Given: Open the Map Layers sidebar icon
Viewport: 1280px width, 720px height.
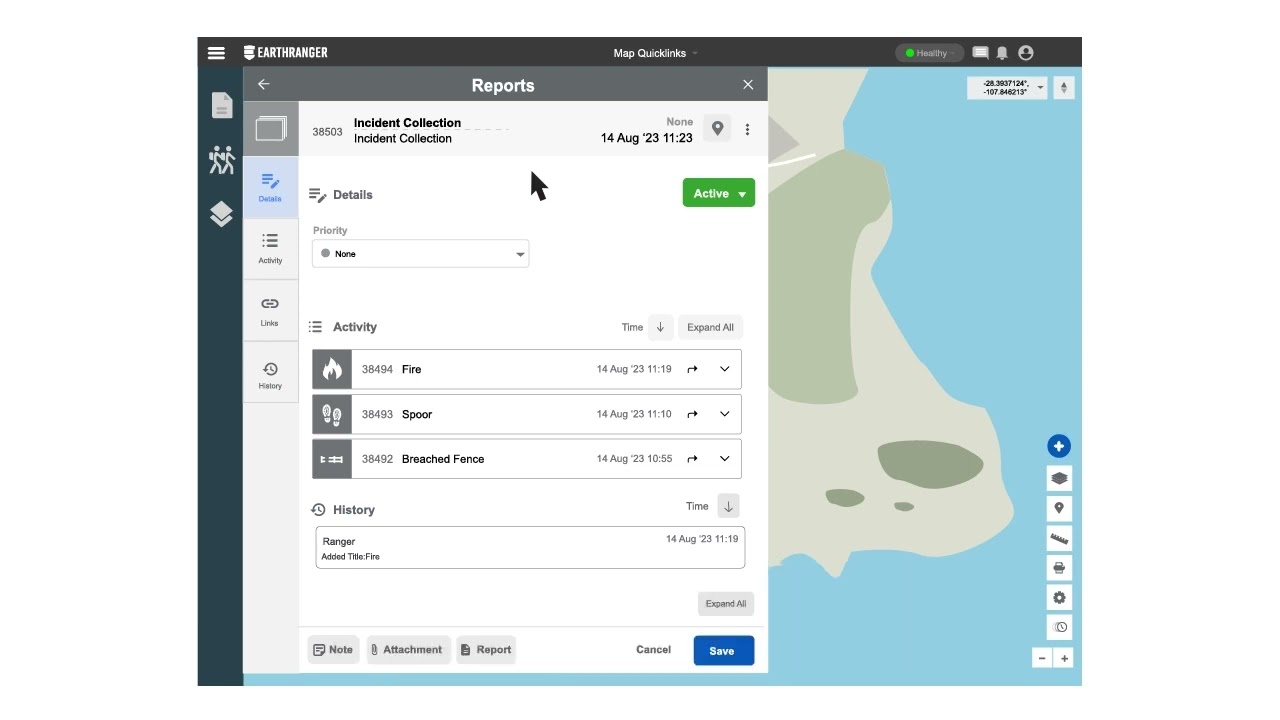Looking at the screenshot, I should click(x=221, y=214).
